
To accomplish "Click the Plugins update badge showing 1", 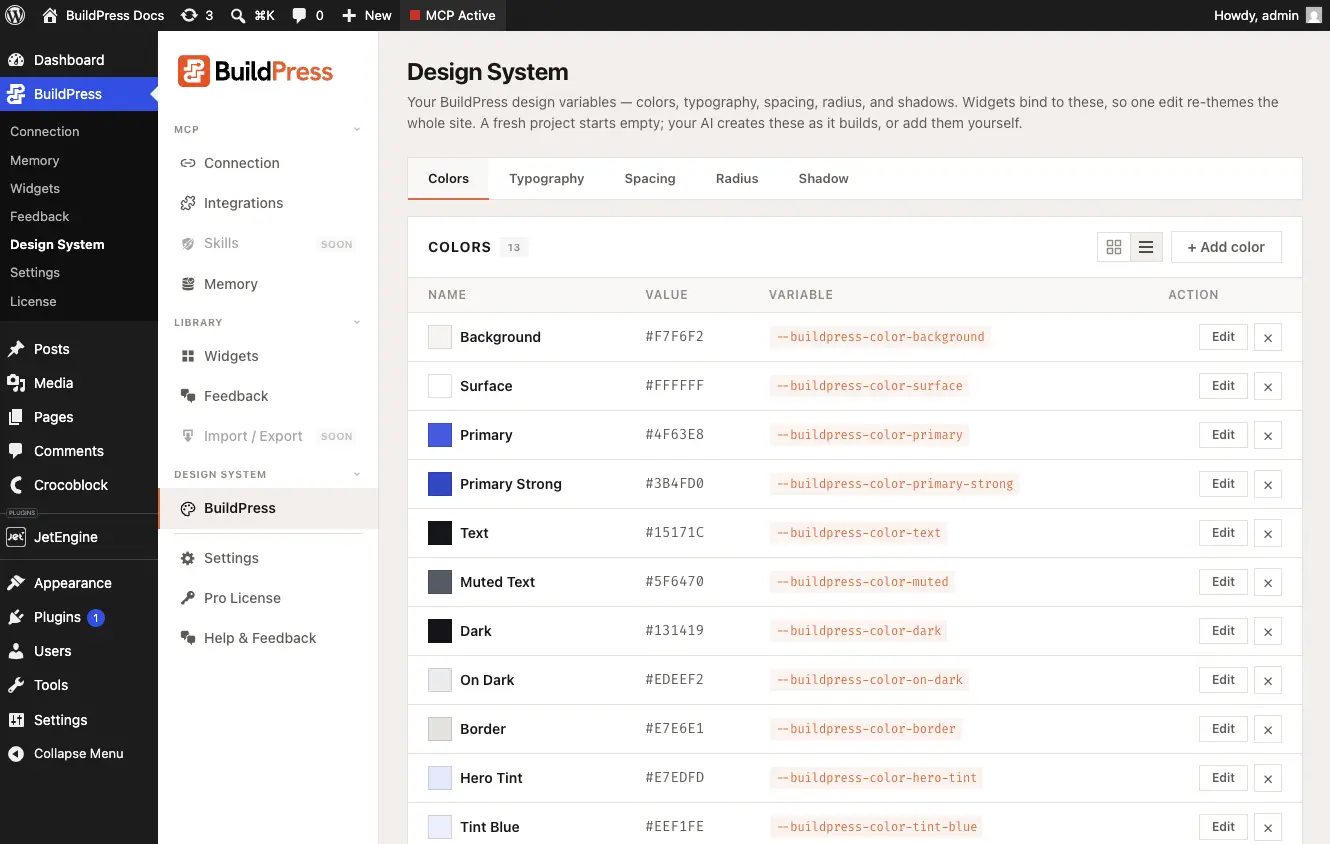I will point(96,618).
